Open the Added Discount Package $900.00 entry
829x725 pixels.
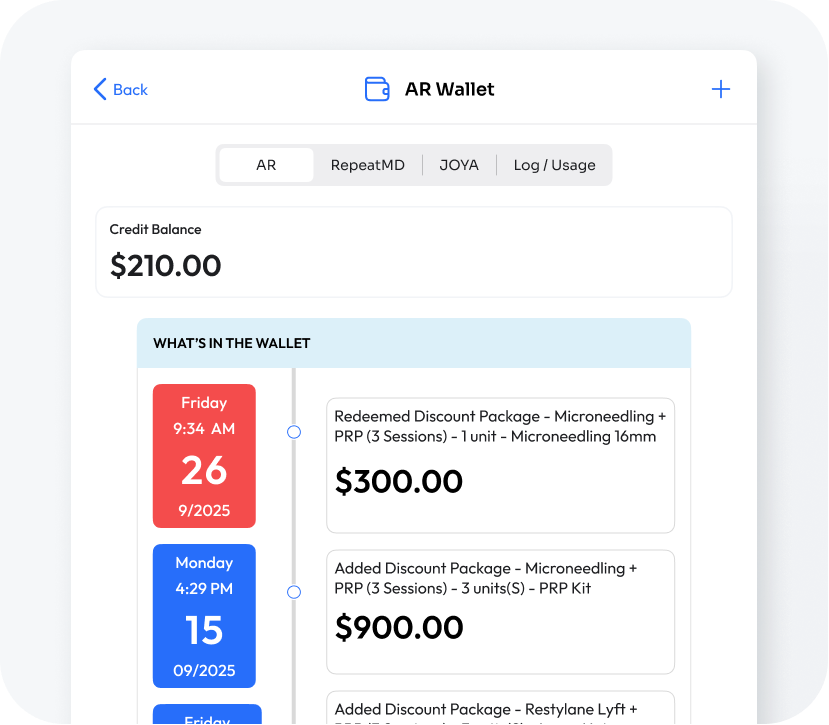[x=500, y=611]
